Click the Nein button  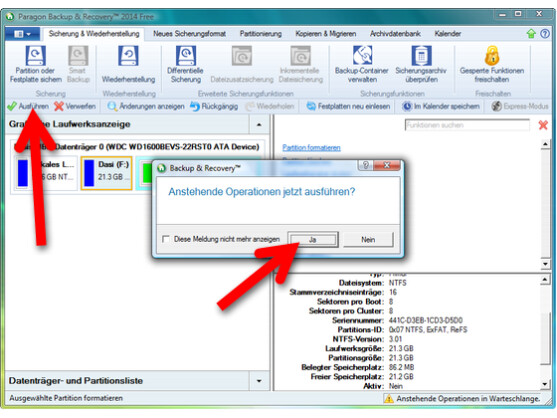point(368,240)
